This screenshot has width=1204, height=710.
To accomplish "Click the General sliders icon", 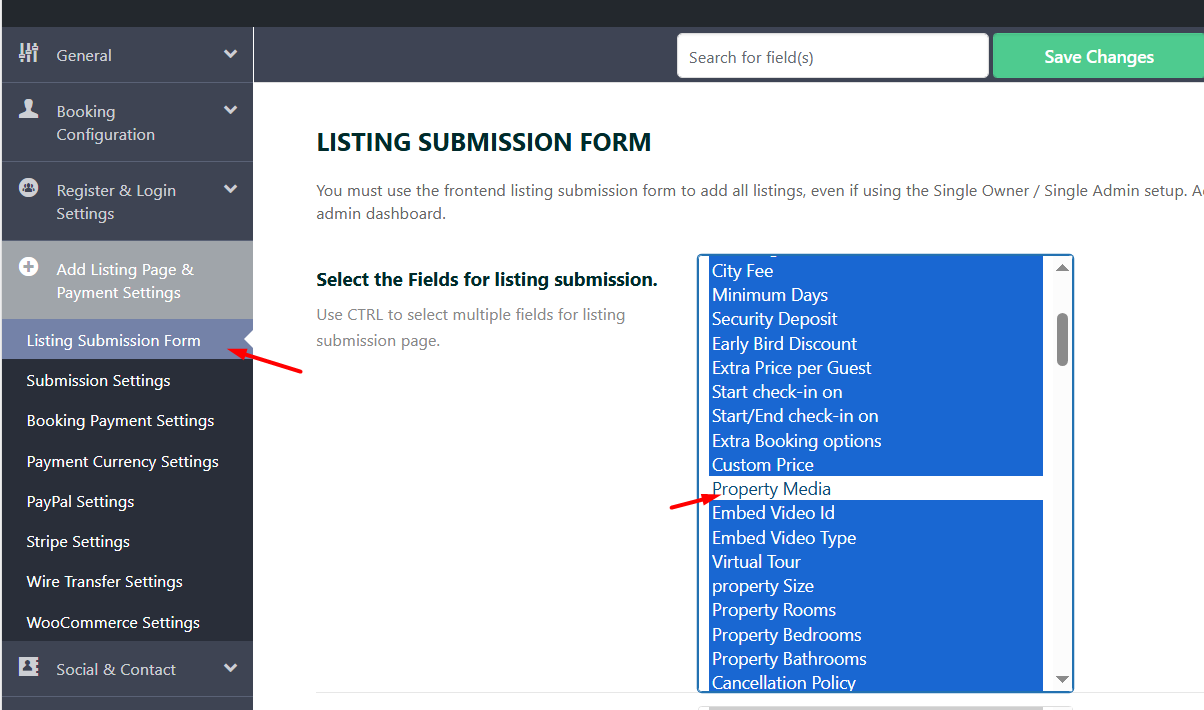I will pos(29,54).
